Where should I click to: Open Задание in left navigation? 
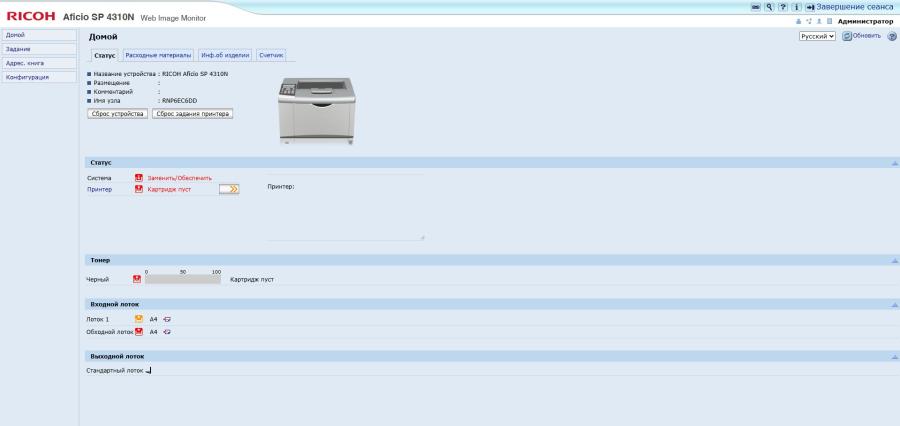(39, 49)
